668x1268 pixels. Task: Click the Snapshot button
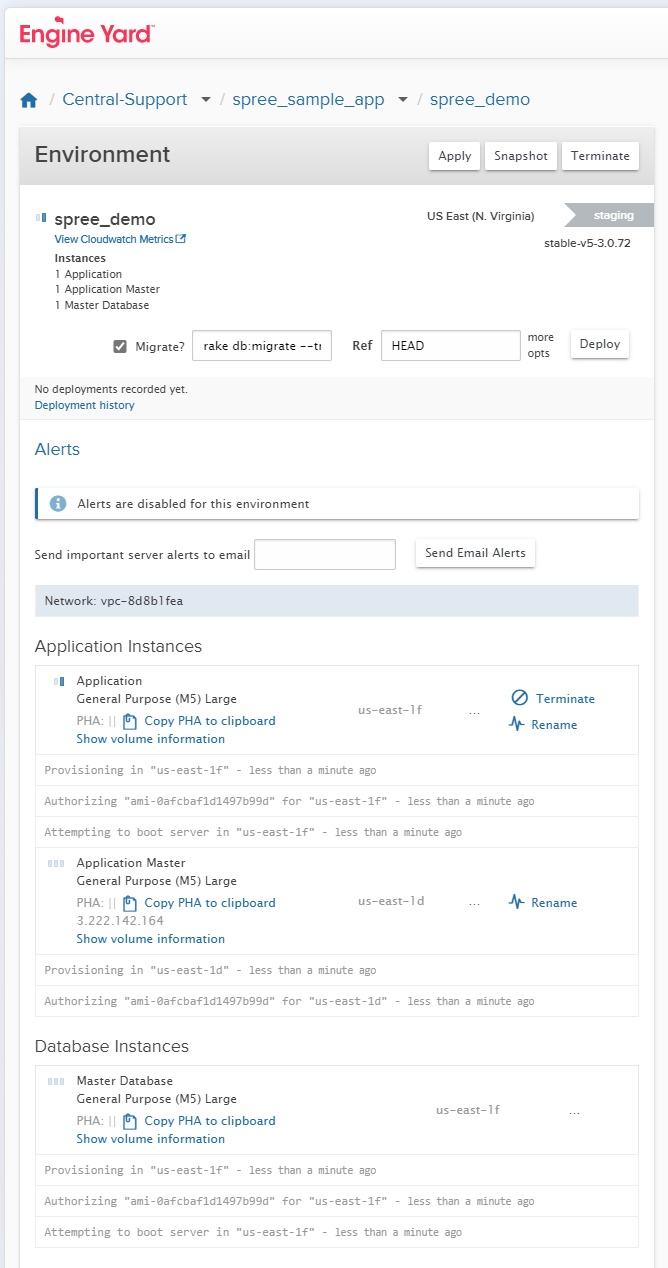[x=520, y=156]
